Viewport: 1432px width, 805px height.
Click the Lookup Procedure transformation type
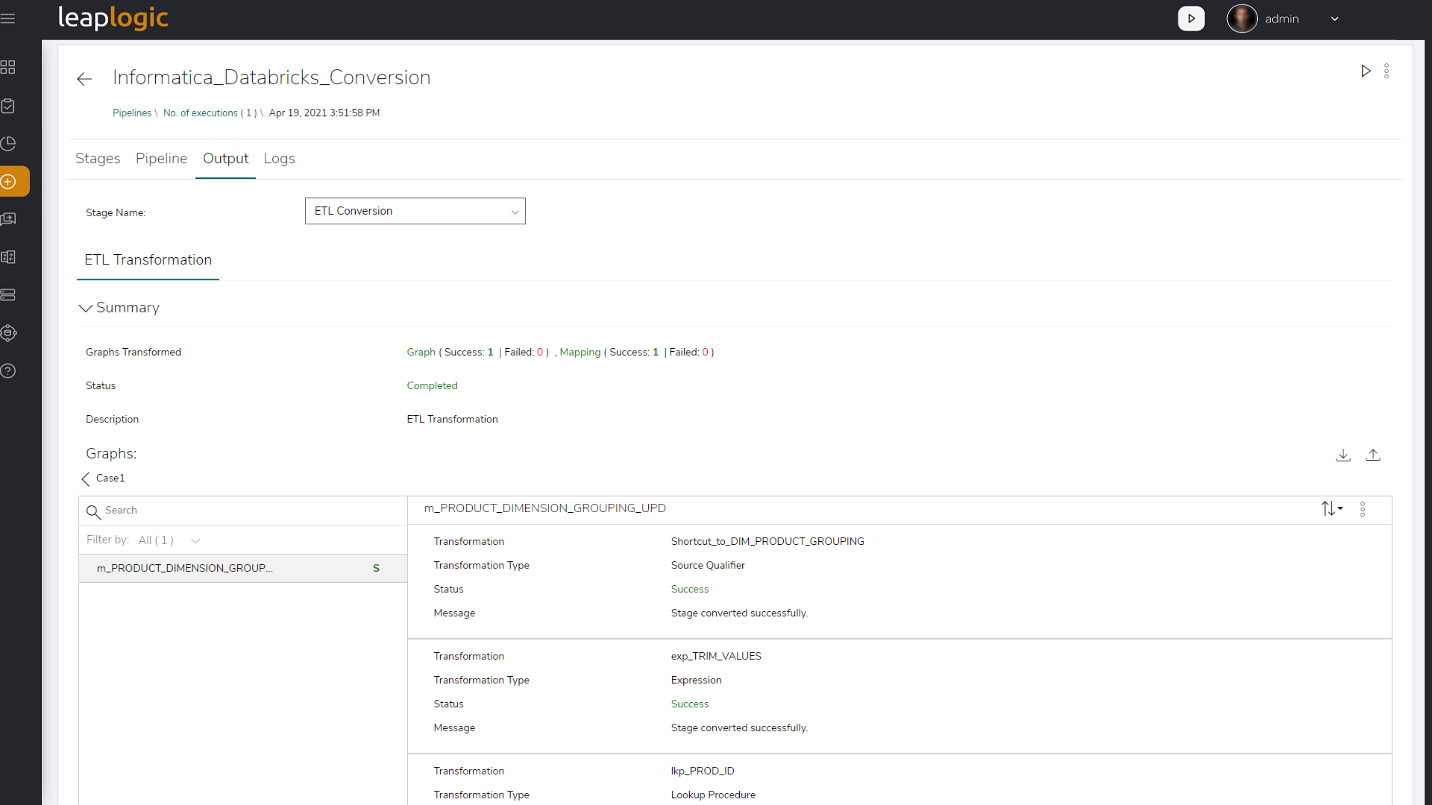click(713, 795)
